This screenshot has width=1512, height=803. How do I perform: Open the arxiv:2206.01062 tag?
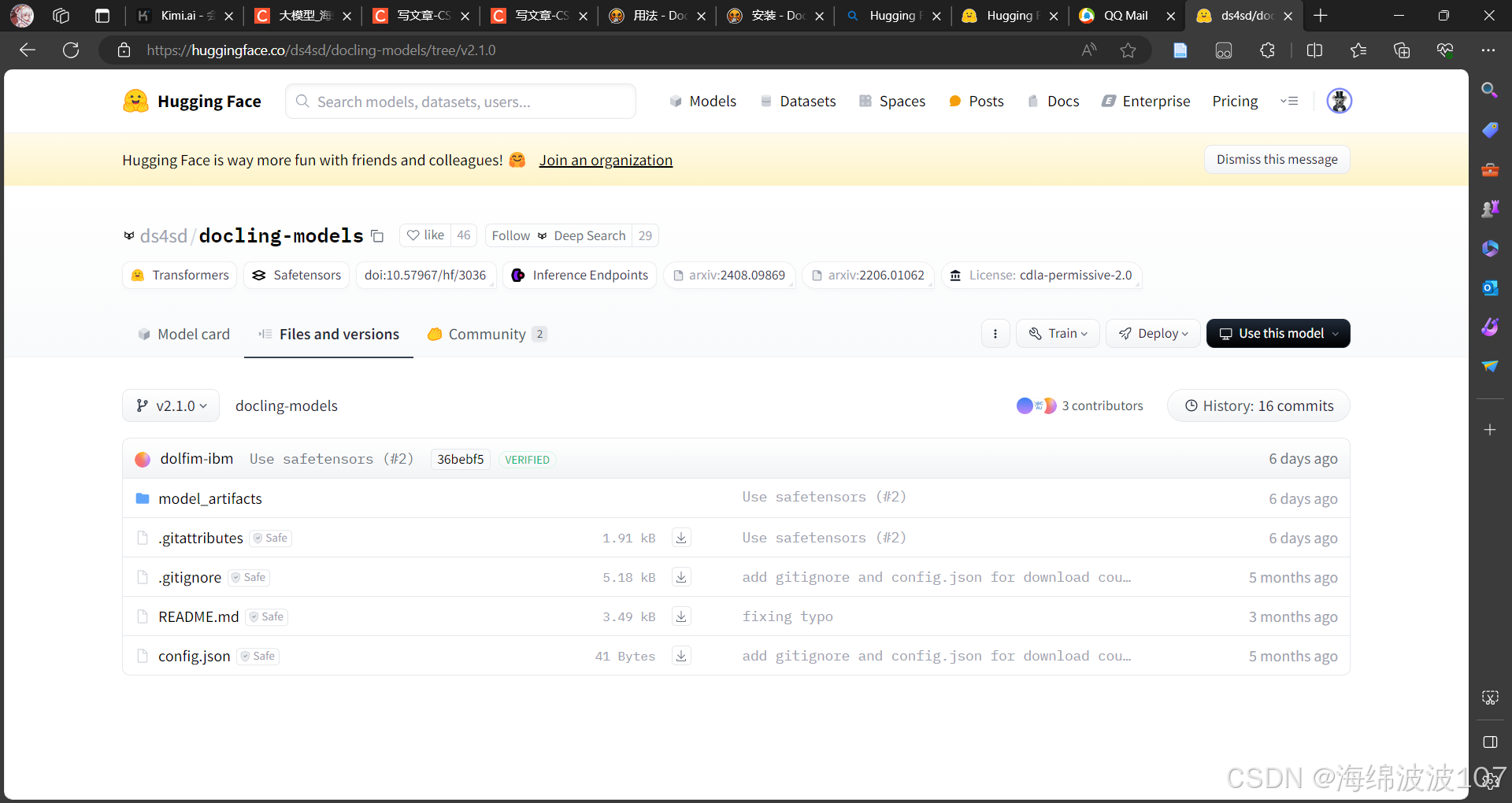tap(869, 275)
